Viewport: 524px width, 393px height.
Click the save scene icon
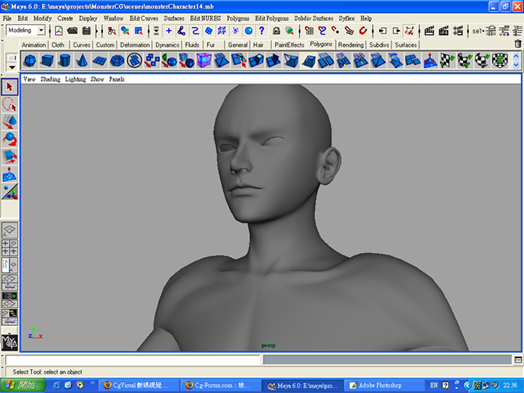[86, 31]
